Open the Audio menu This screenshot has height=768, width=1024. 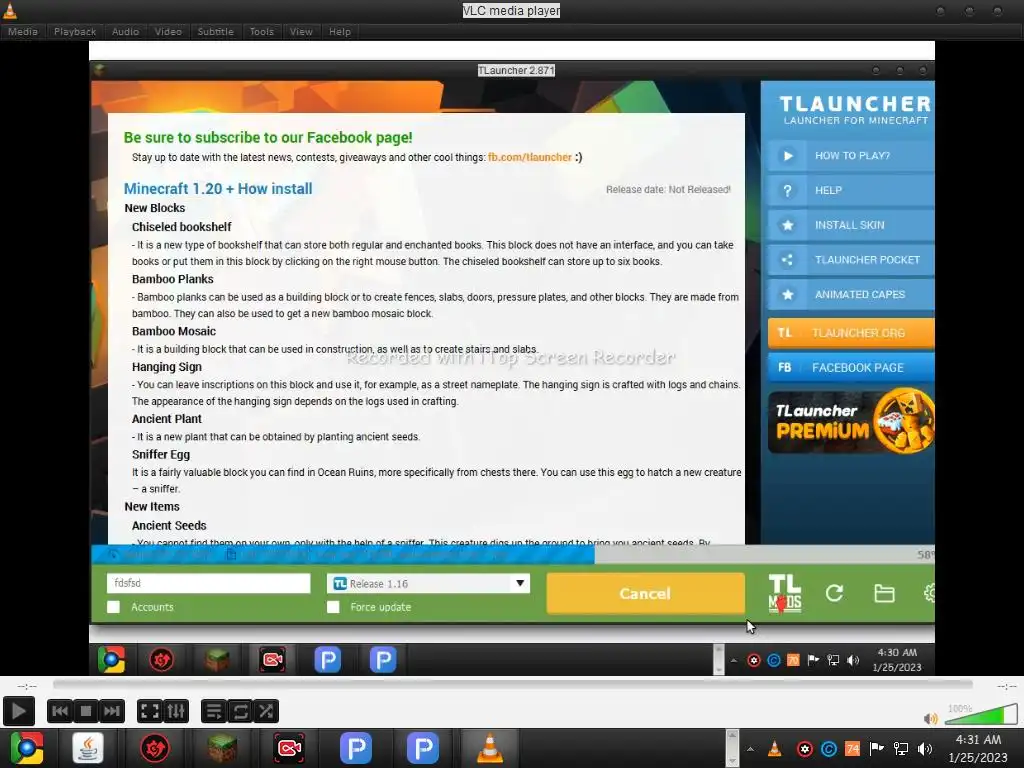tap(125, 31)
